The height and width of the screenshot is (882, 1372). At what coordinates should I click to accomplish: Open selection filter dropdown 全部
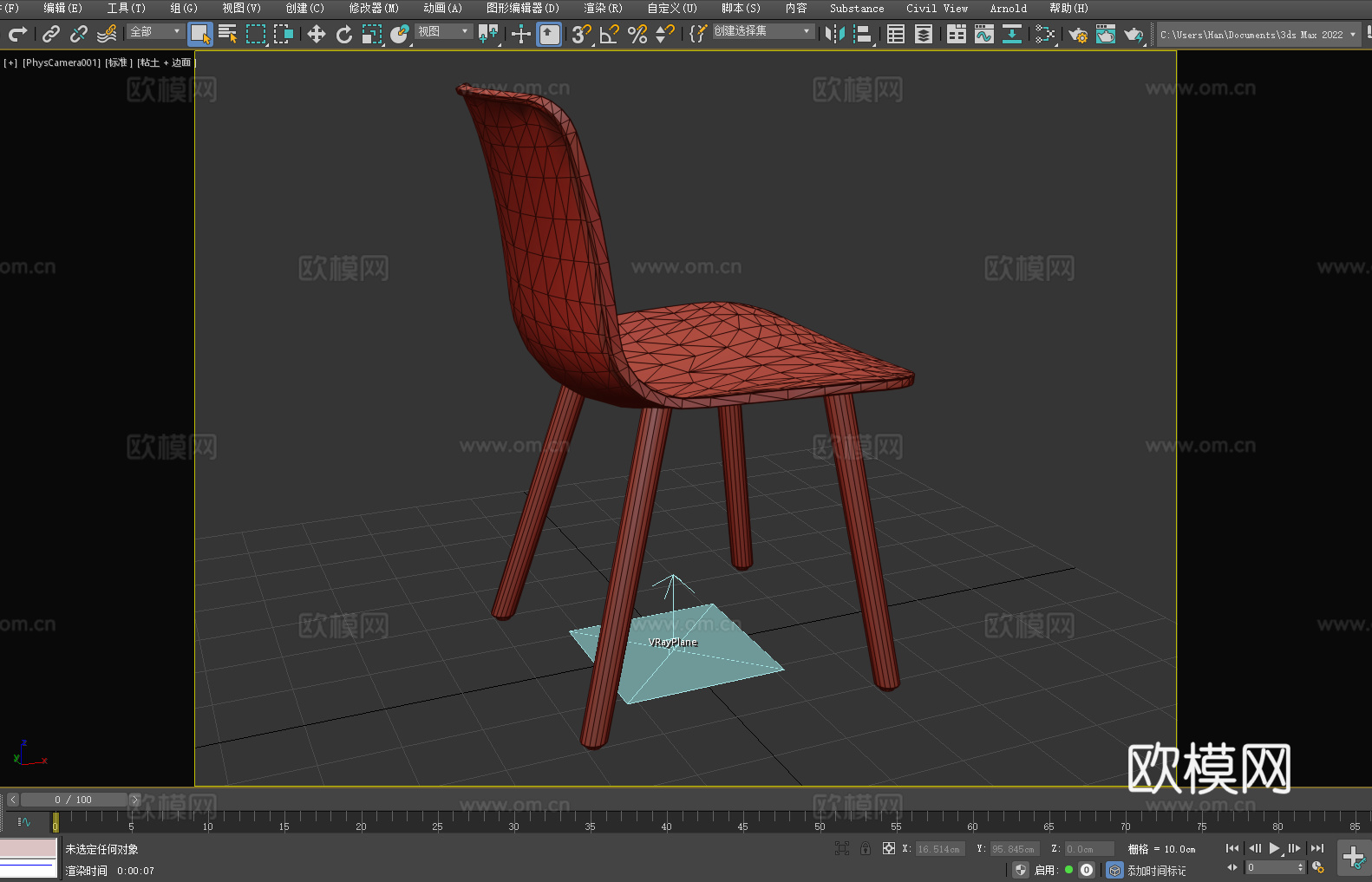click(x=155, y=31)
